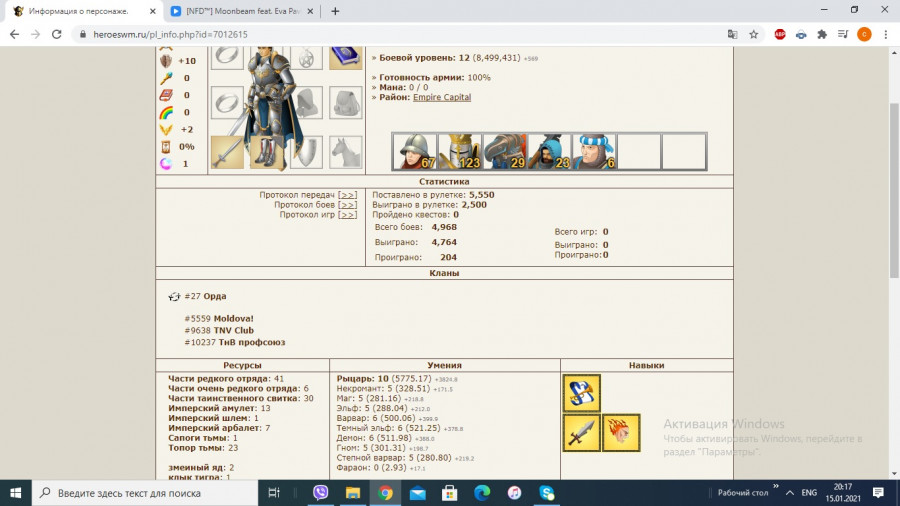900x506 pixels.
Task: Click the spell power wand icon
Action: [x=166, y=78]
